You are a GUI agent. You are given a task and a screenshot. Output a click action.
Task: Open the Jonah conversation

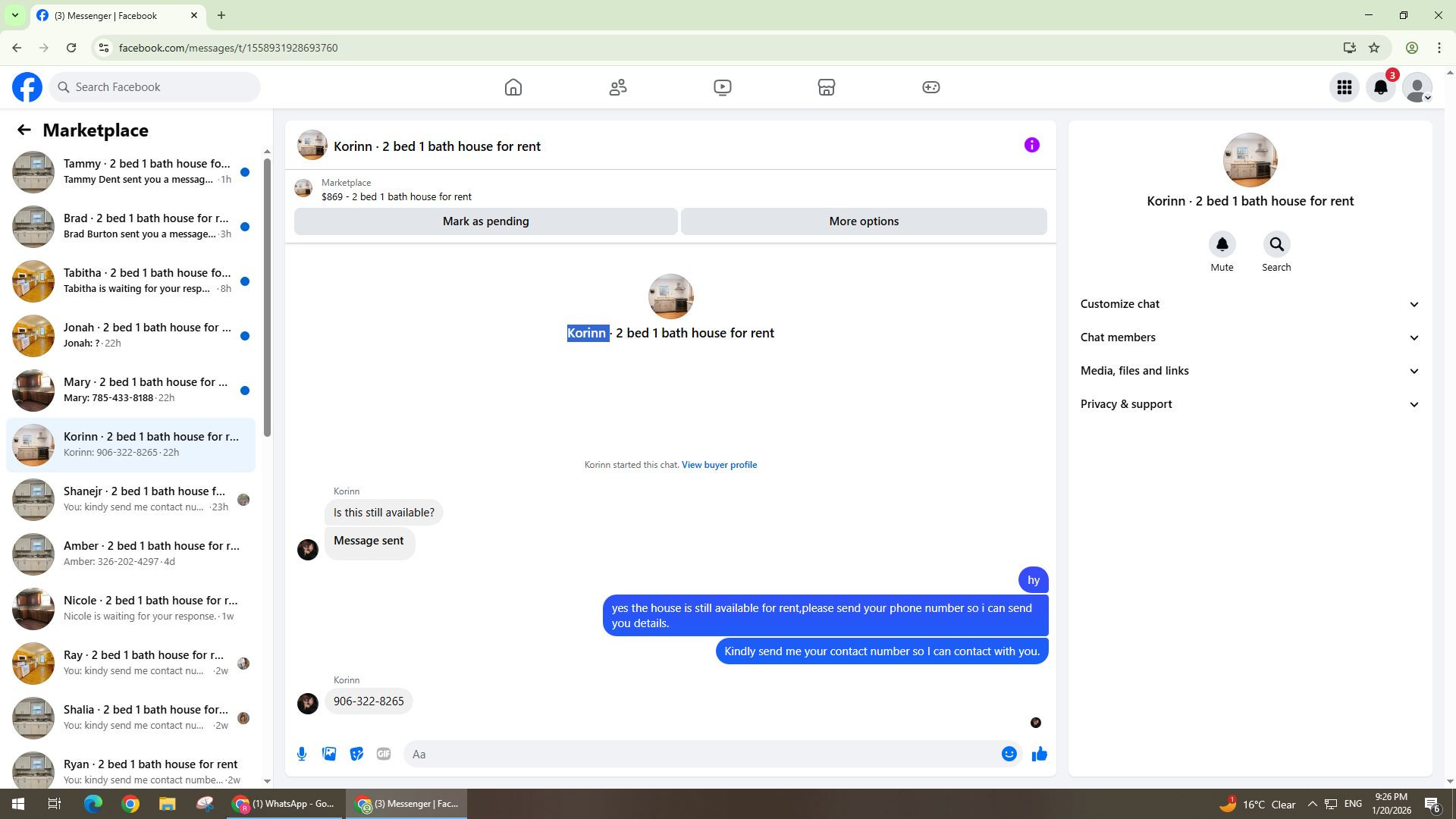(130, 336)
